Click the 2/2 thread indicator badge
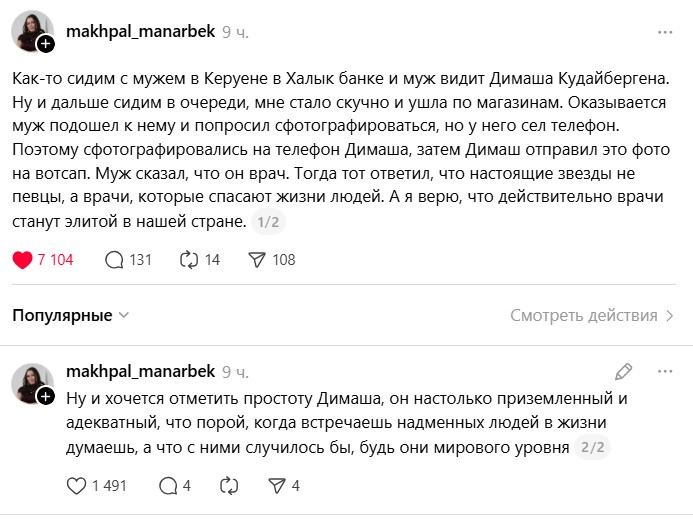 tap(592, 447)
